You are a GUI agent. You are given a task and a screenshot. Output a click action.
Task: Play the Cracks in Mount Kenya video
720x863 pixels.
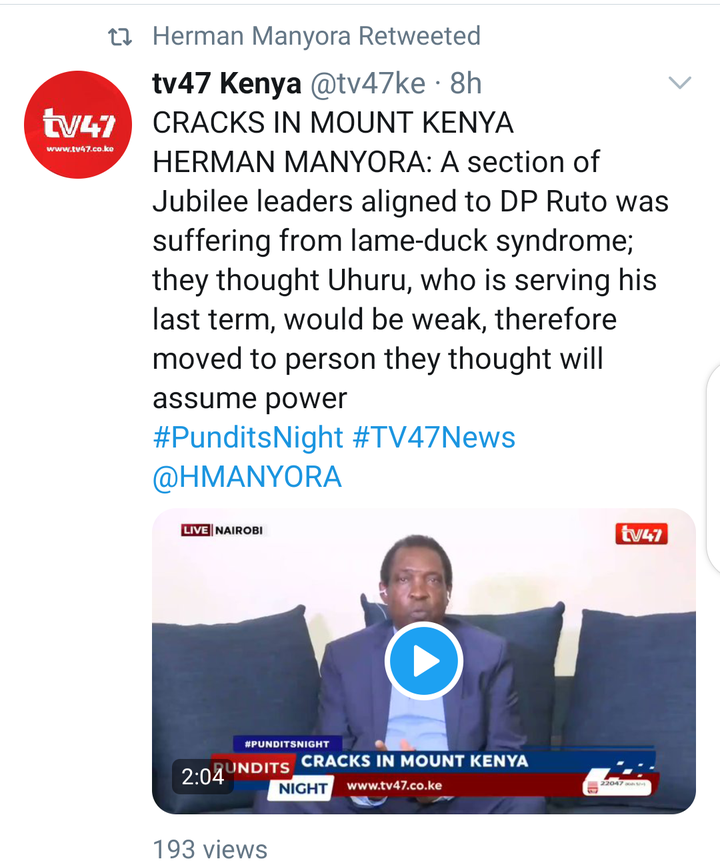423,660
